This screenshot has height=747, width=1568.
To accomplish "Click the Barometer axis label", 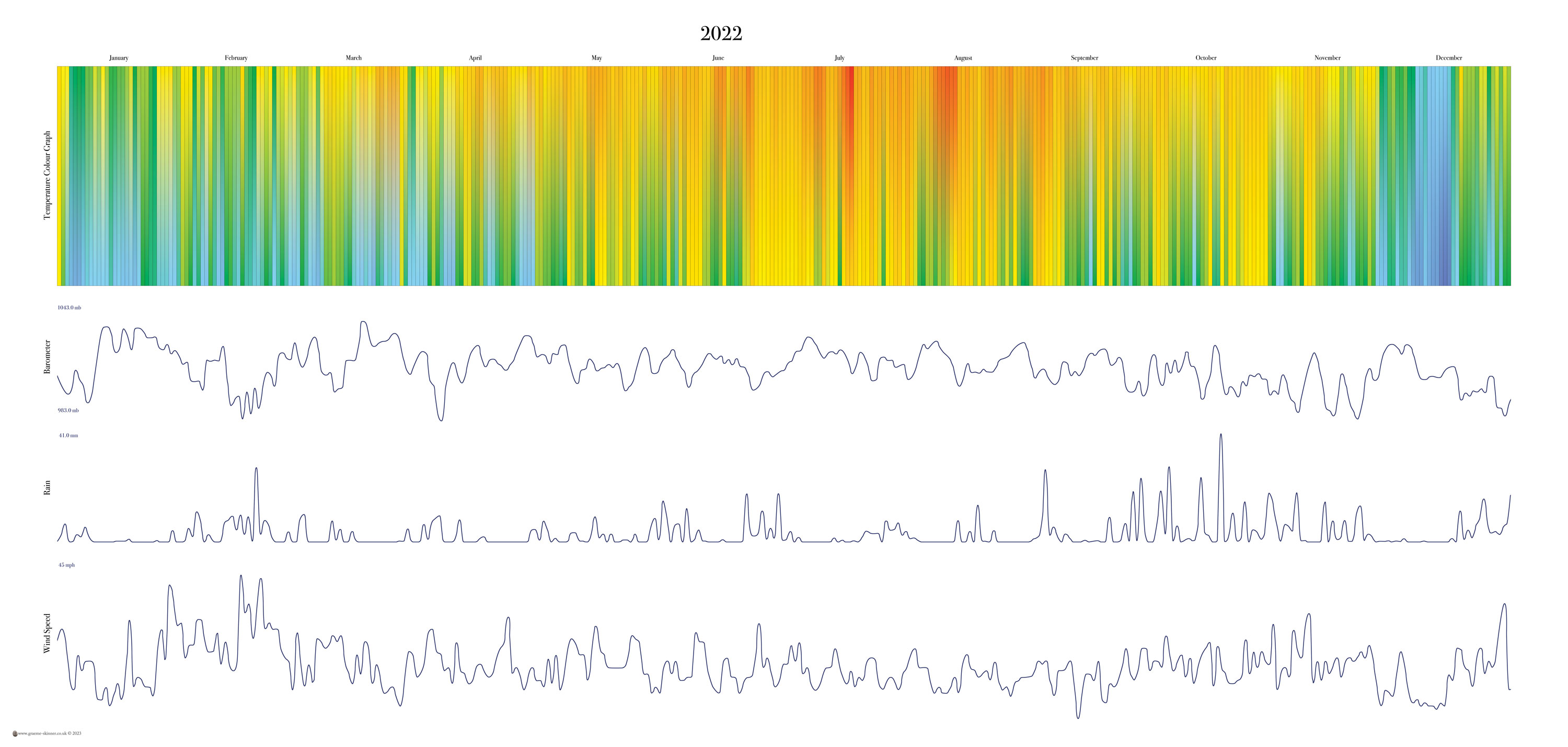I will (x=48, y=357).
